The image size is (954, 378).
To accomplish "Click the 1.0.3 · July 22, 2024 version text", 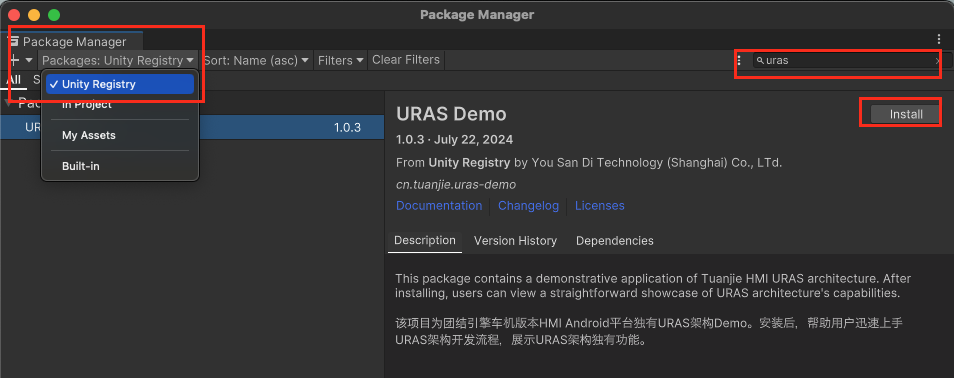I will pyautogui.click(x=454, y=140).
